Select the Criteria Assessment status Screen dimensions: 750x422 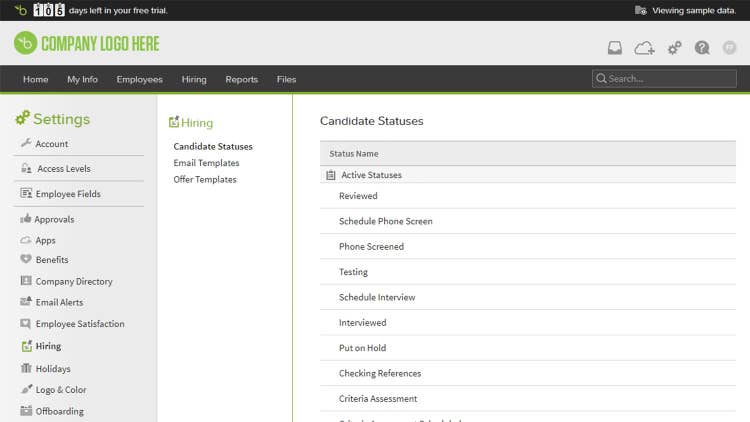coord(528,399)
